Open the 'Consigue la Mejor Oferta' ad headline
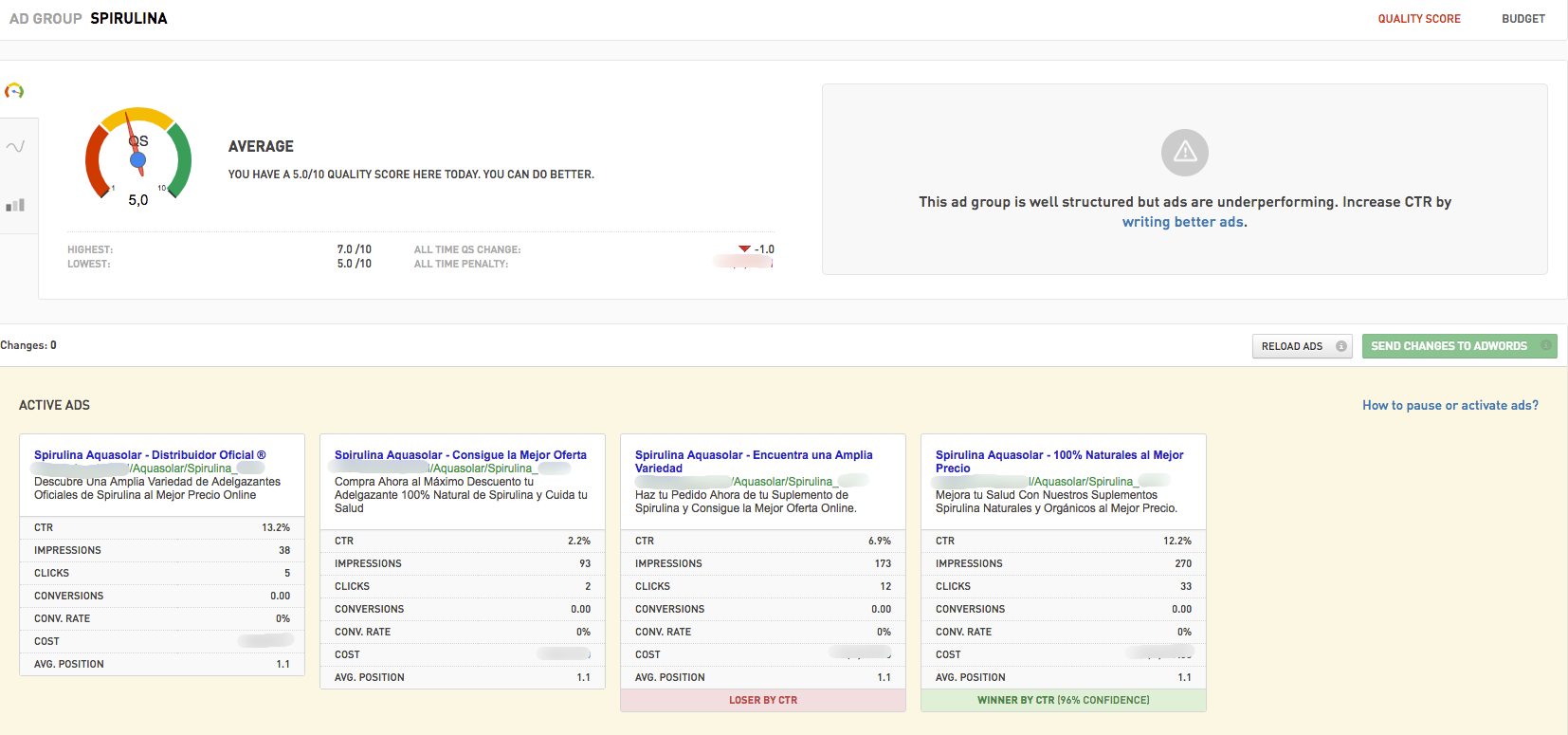The image size is (1568, 735). (x=461, y=455)
